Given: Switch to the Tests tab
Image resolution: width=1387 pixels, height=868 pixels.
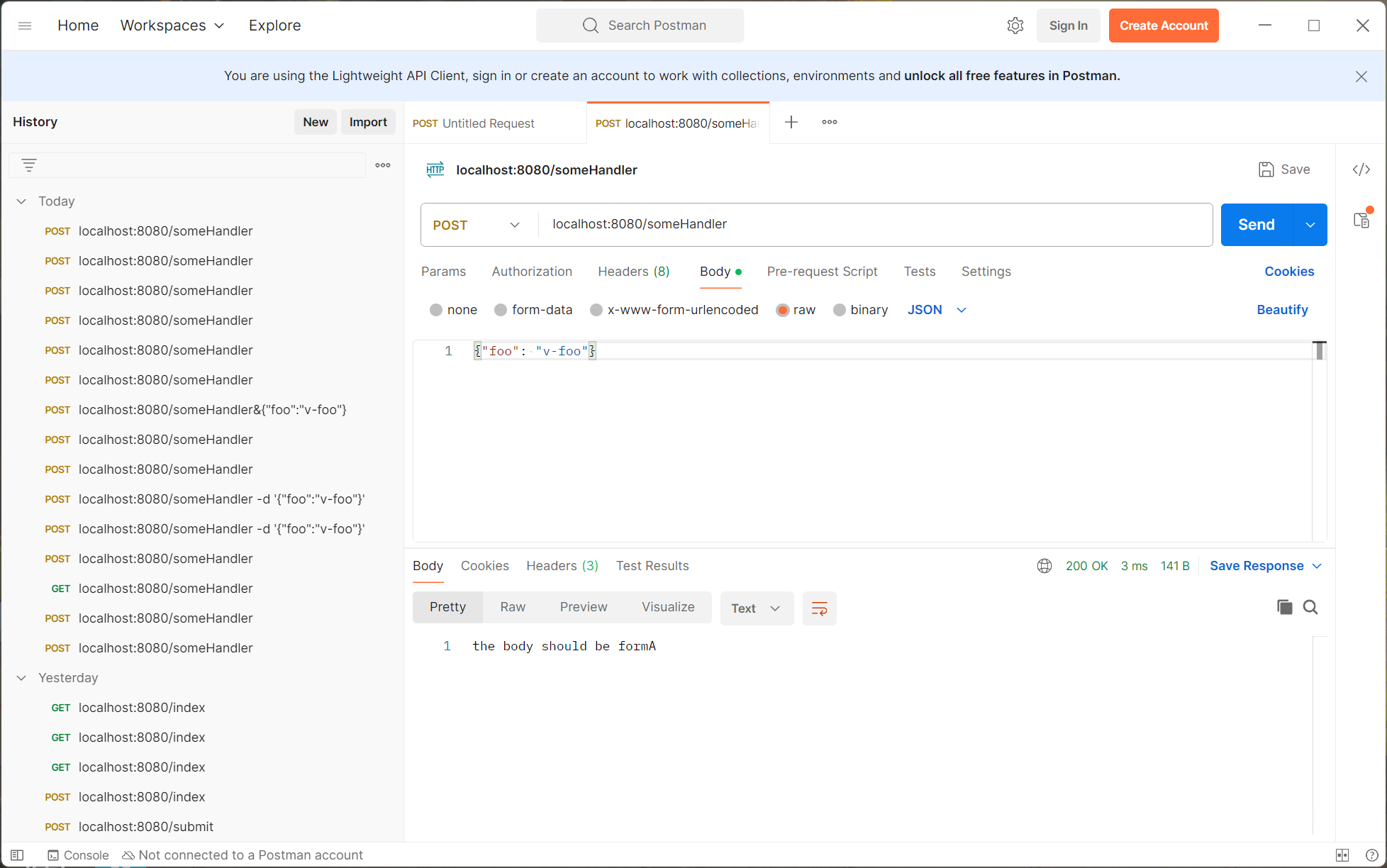Looking at the screenshot, I should coord(920,272).
